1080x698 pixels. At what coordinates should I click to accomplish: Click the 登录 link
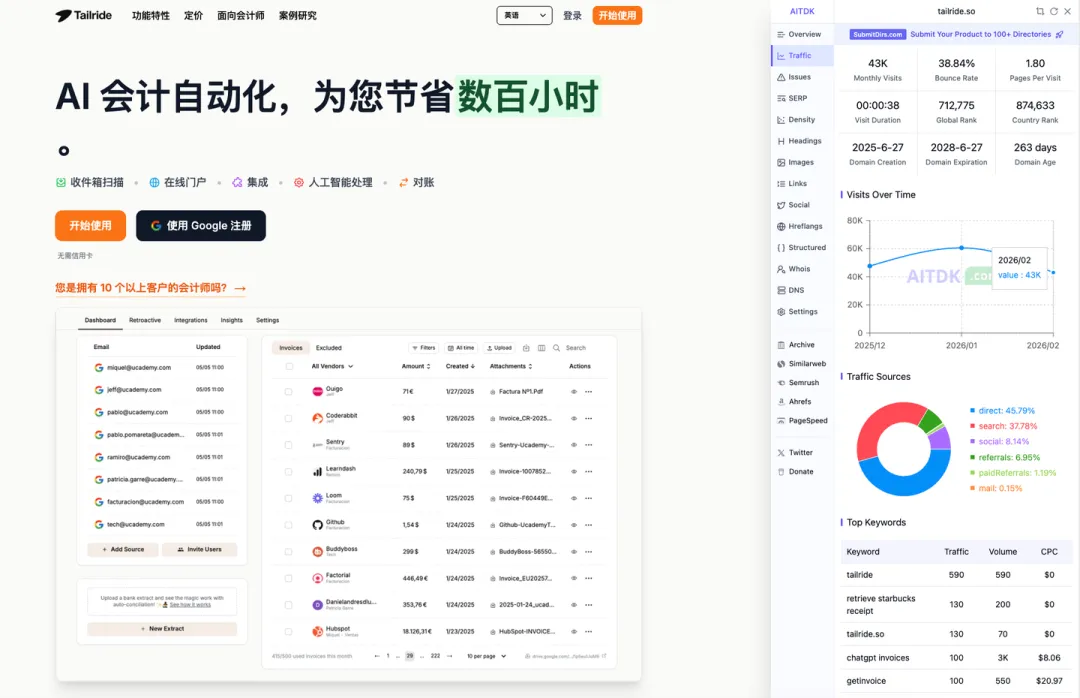[572, 15]
